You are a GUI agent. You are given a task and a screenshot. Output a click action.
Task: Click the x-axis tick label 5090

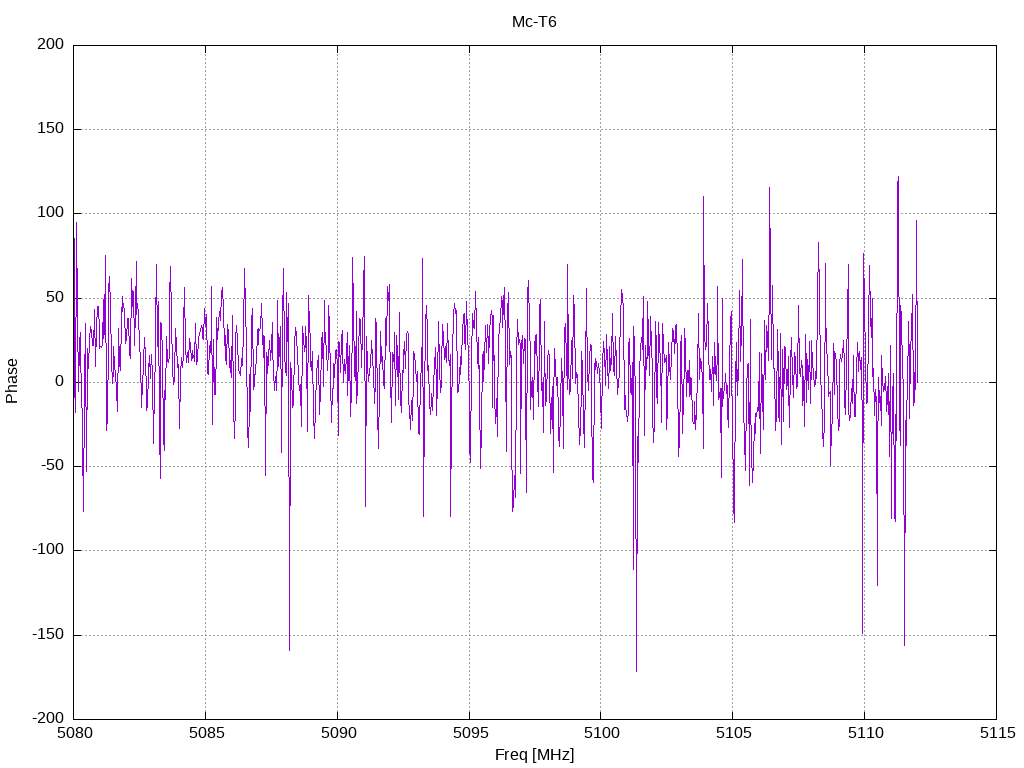click(338, 733)
